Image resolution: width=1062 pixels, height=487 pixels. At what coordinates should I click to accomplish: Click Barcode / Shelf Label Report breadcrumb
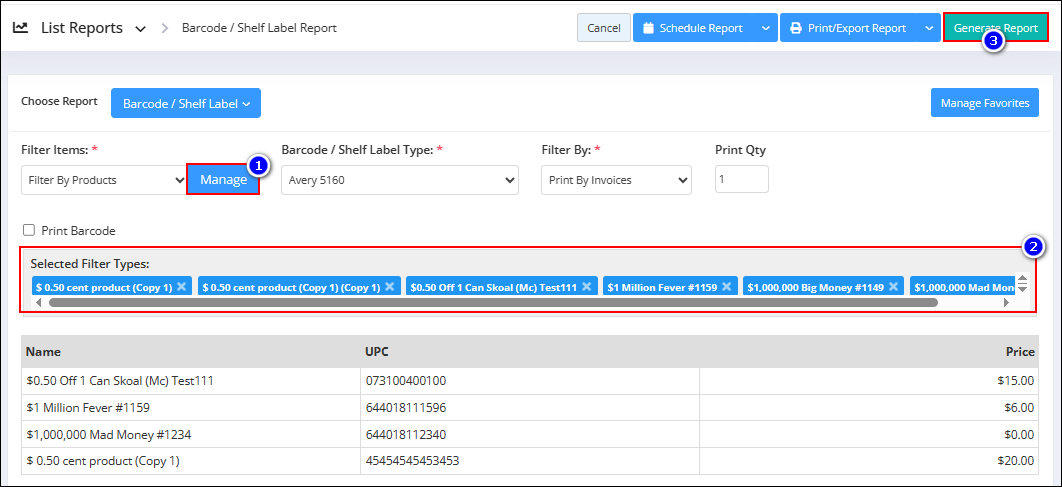coord(259,28)
